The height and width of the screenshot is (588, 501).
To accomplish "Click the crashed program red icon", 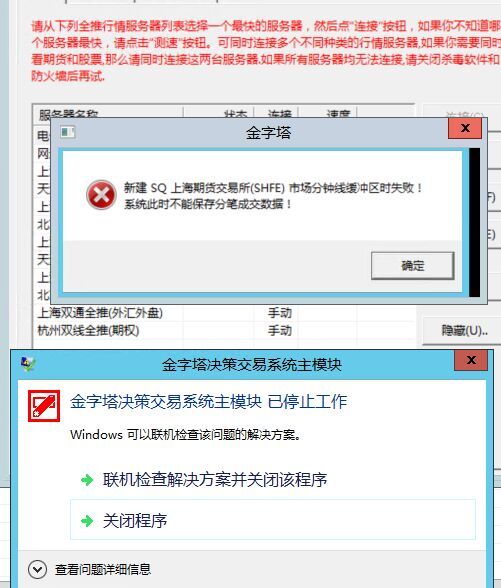I will tap(44, 406).
